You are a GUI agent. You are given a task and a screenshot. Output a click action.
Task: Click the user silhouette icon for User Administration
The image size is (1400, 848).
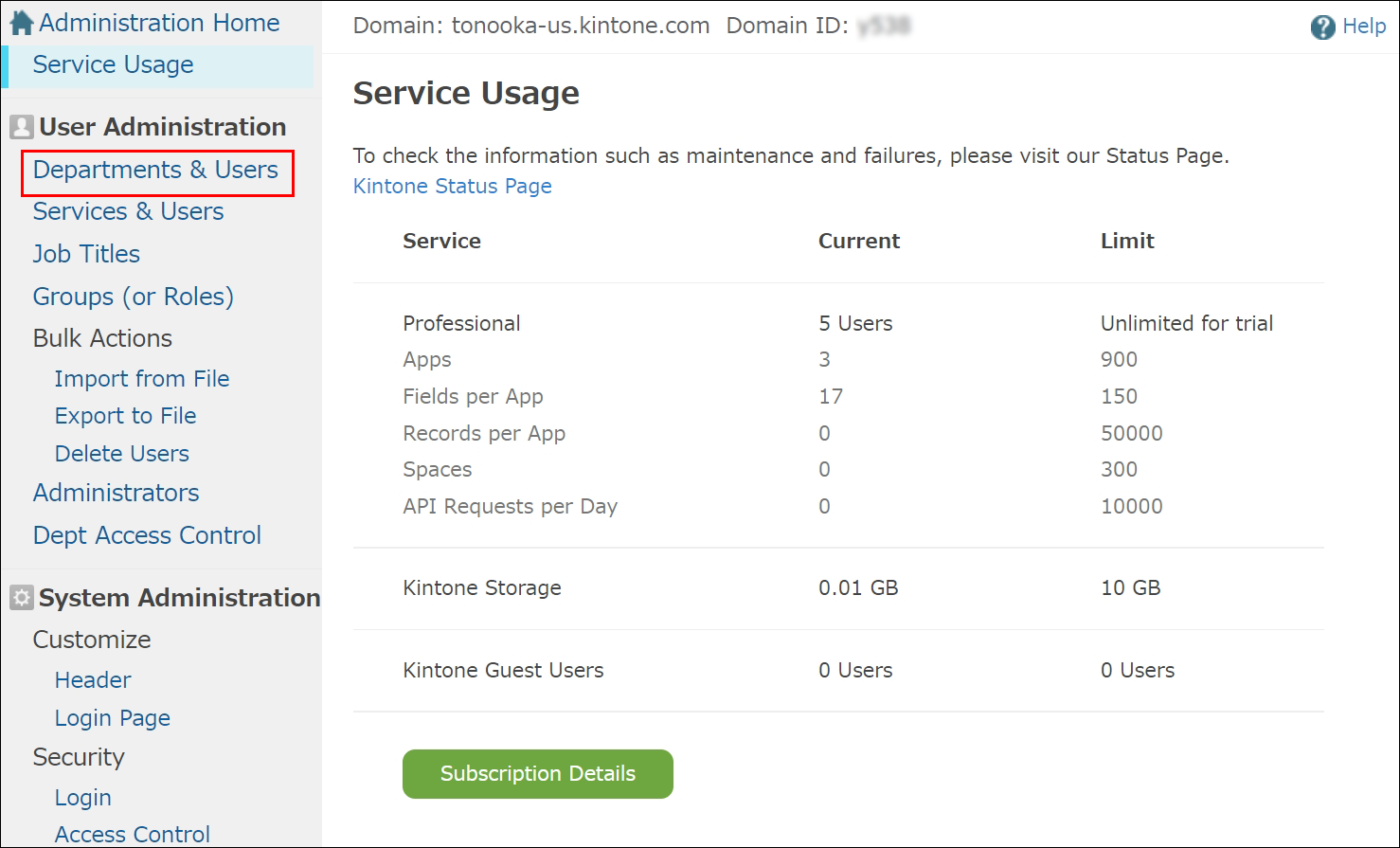20,125
